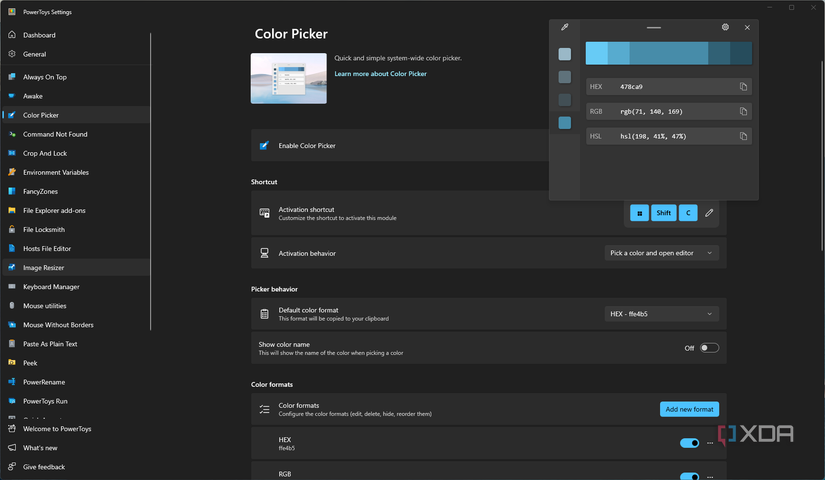The width and height of the screenshot is (825, 480).
Task: Click the Enable Color Picker row
Action: [400, 145]
